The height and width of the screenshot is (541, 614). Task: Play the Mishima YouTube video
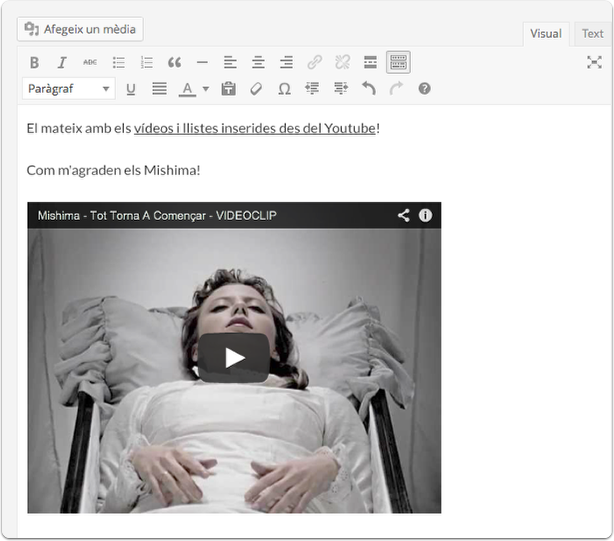[234, 358]
